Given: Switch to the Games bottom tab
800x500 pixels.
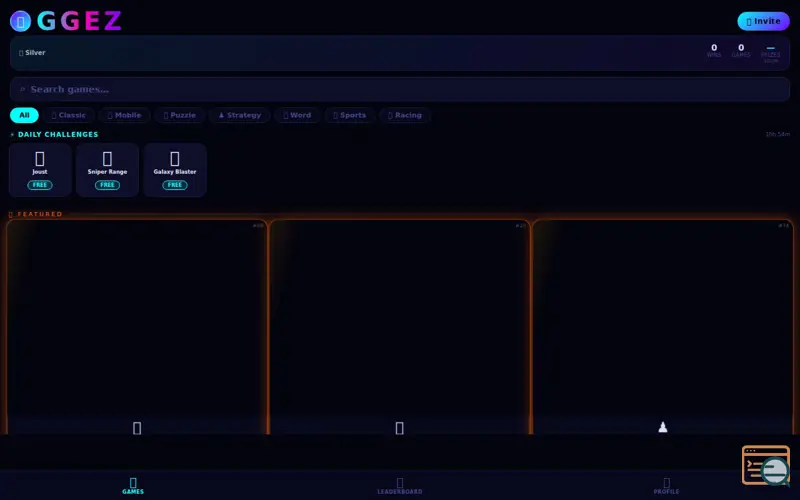Looking at the screenshot, I should [133, 486].
